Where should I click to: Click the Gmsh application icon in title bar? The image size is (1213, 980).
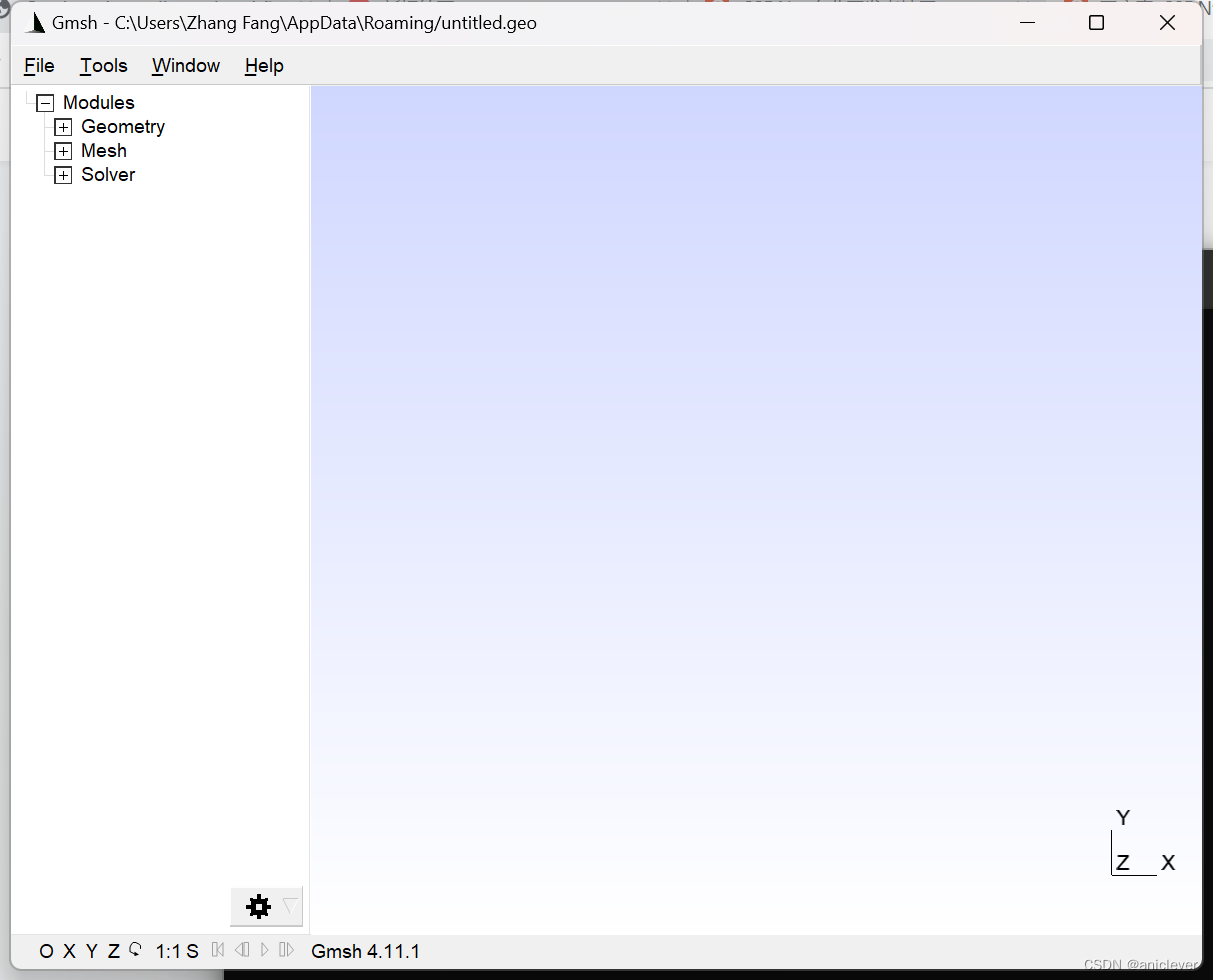(x=35, y=23)
